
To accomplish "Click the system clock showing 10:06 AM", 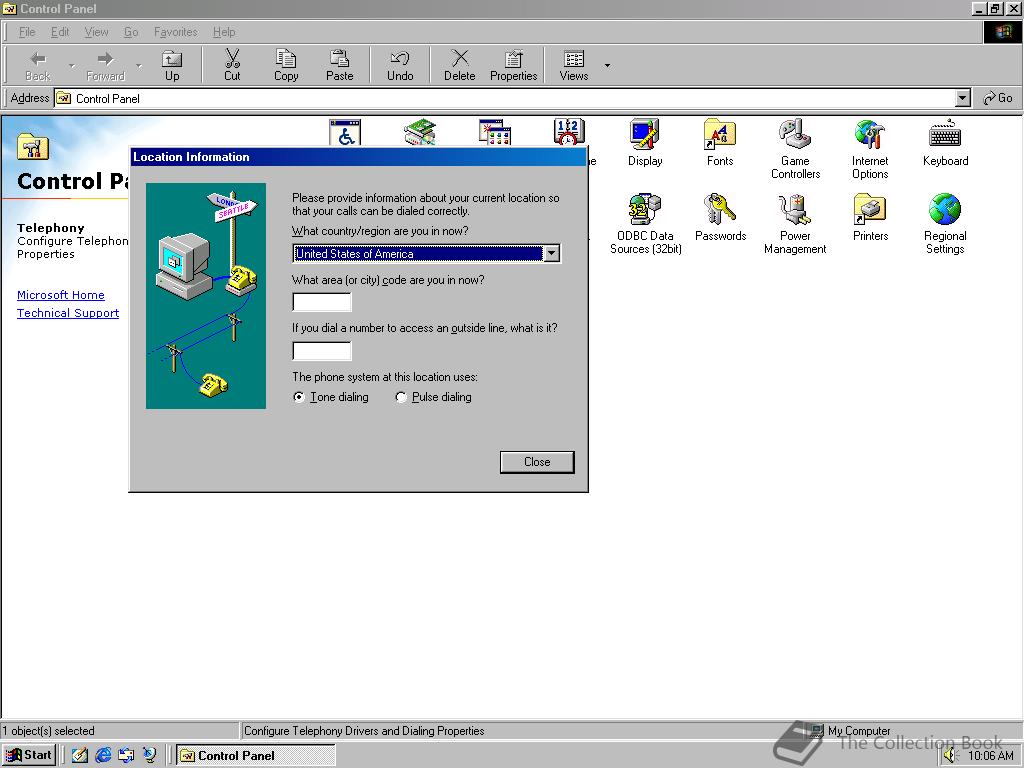I will click(990, 756).
